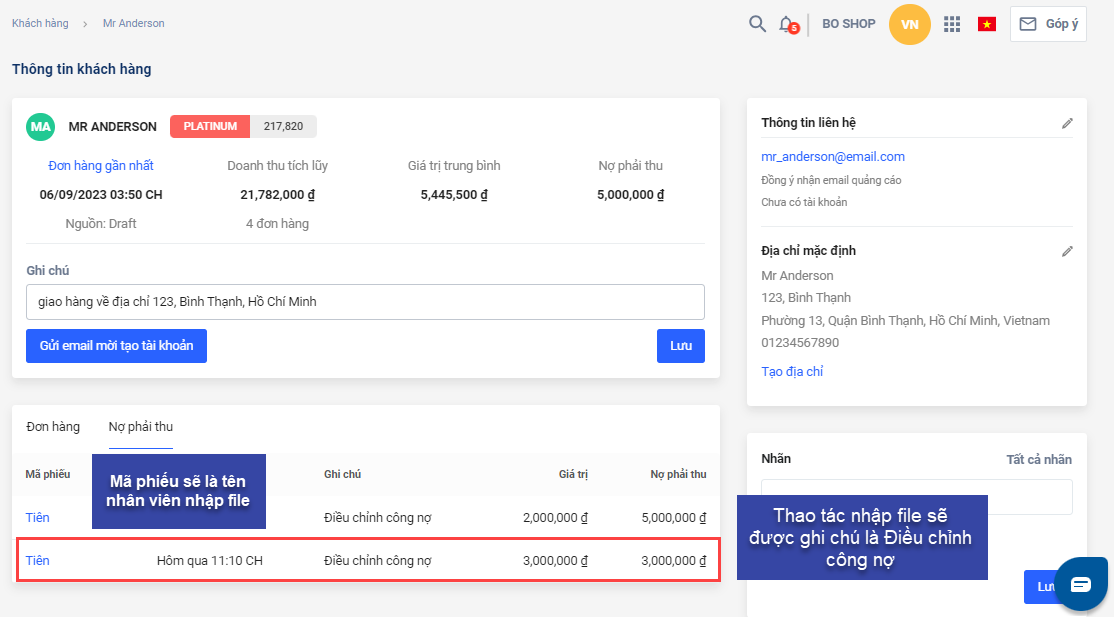Click the MA customer avatar

pyautogui.click(x=41, y=127)
